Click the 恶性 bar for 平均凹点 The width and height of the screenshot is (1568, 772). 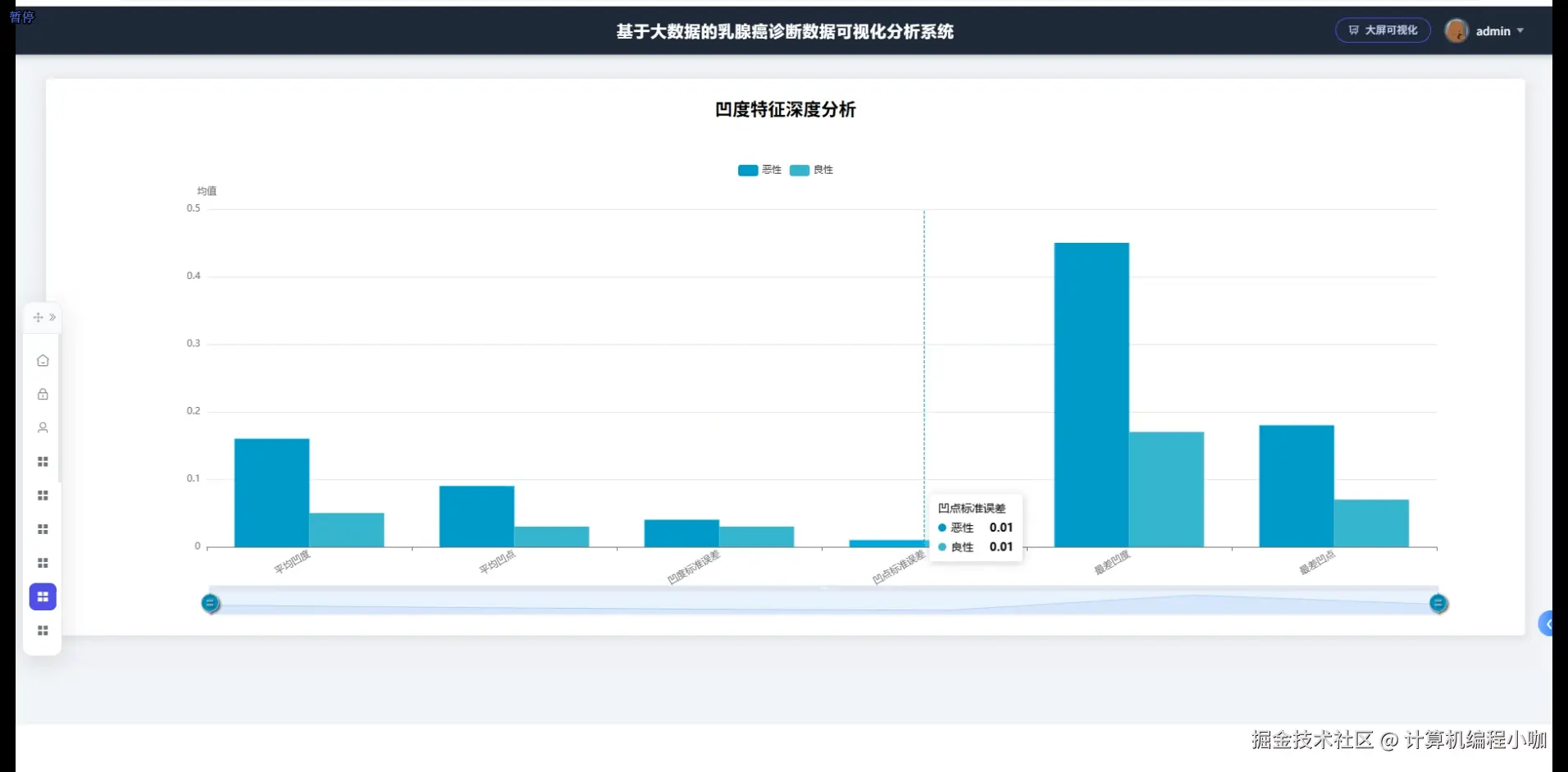(x=476, y=517)
